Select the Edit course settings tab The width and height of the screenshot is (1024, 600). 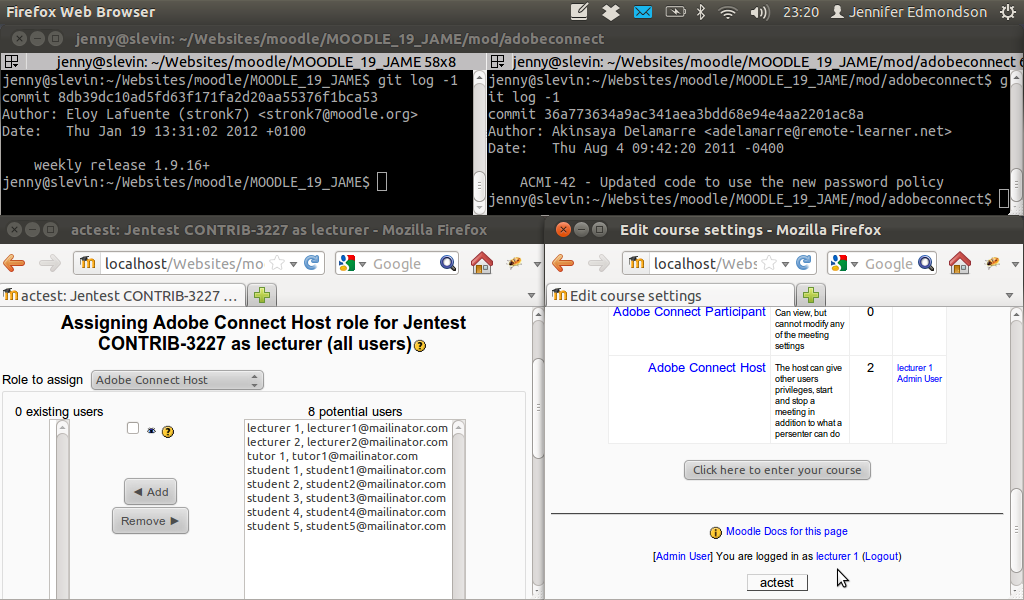click(x=671, y=295)
